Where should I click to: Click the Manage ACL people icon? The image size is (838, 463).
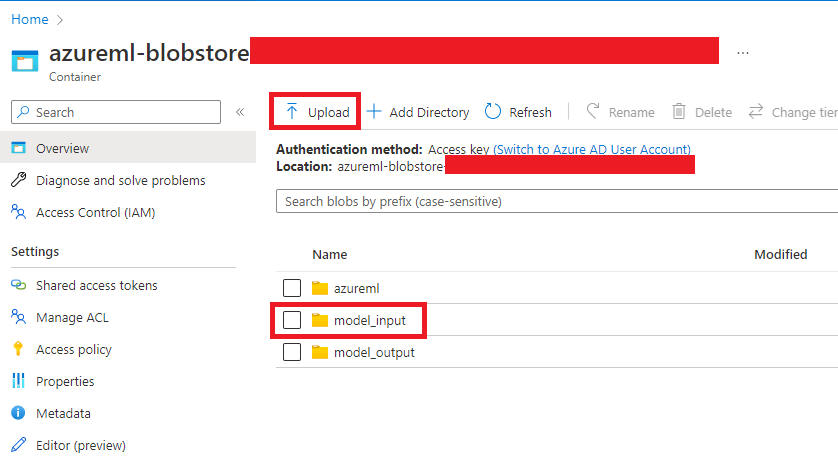[x=19, y=317]
